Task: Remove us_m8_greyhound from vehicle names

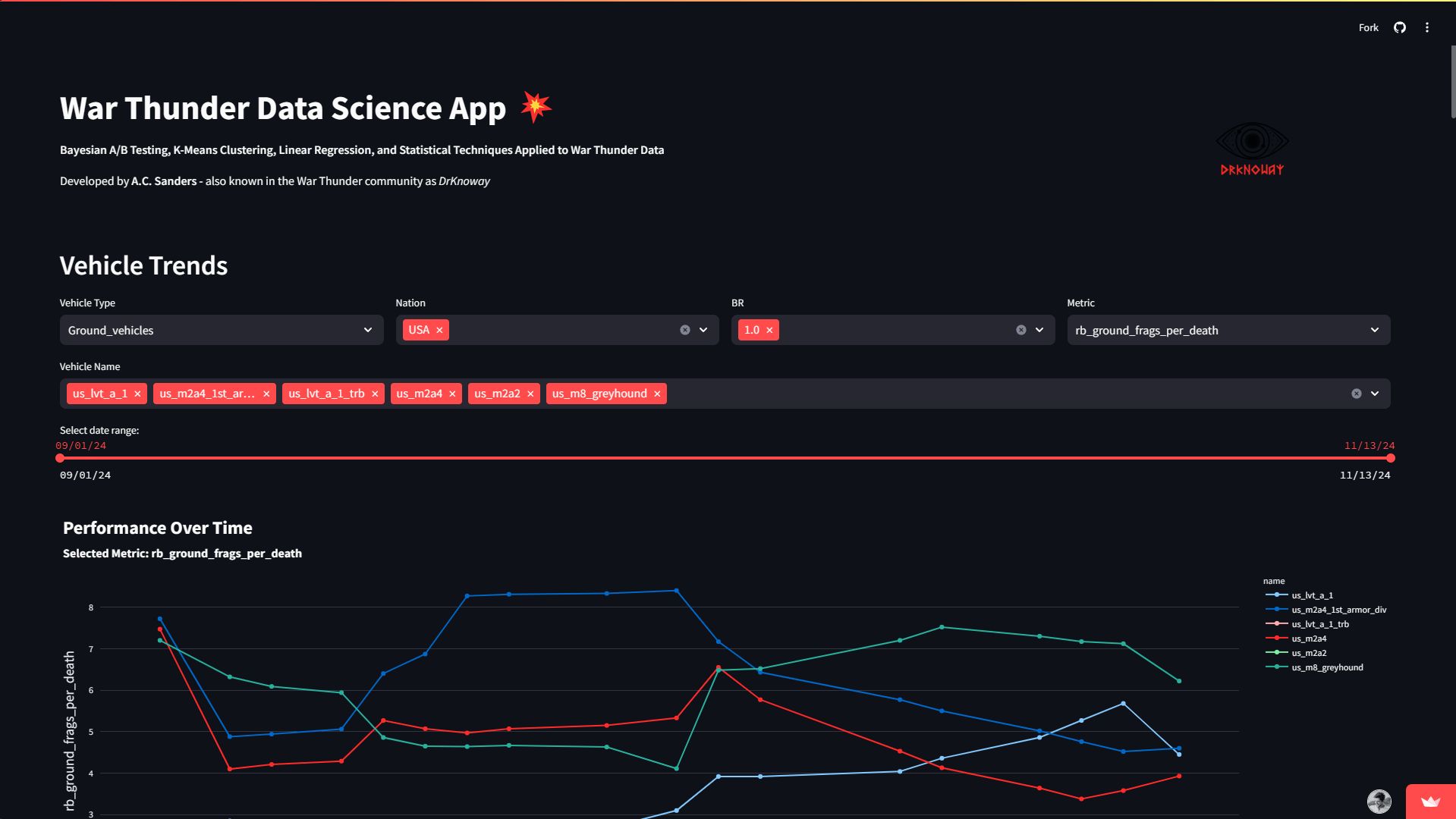Action: pos(657,394)
